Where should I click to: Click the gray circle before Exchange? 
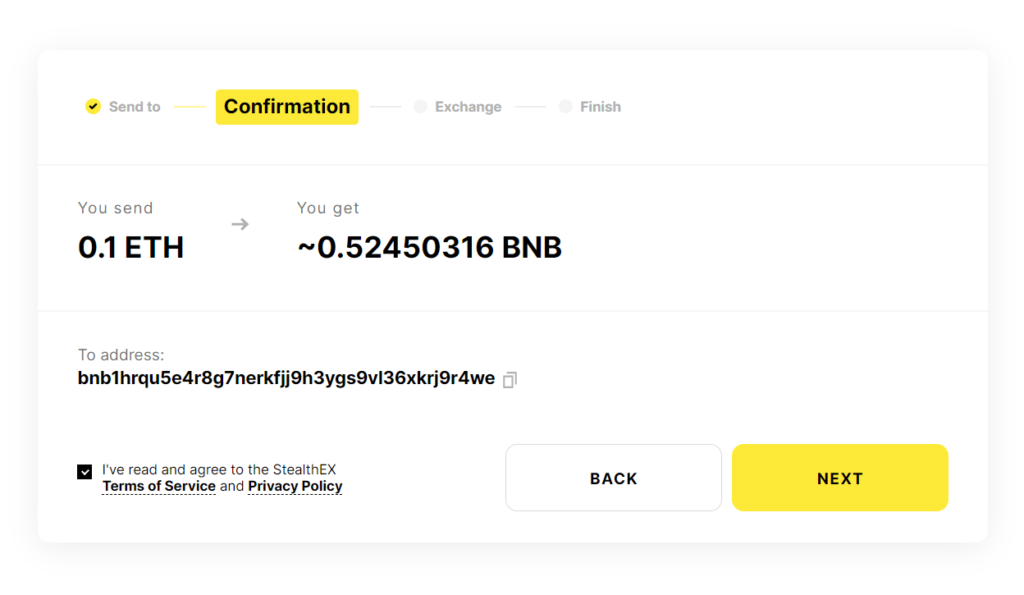(x=420, y=106)
